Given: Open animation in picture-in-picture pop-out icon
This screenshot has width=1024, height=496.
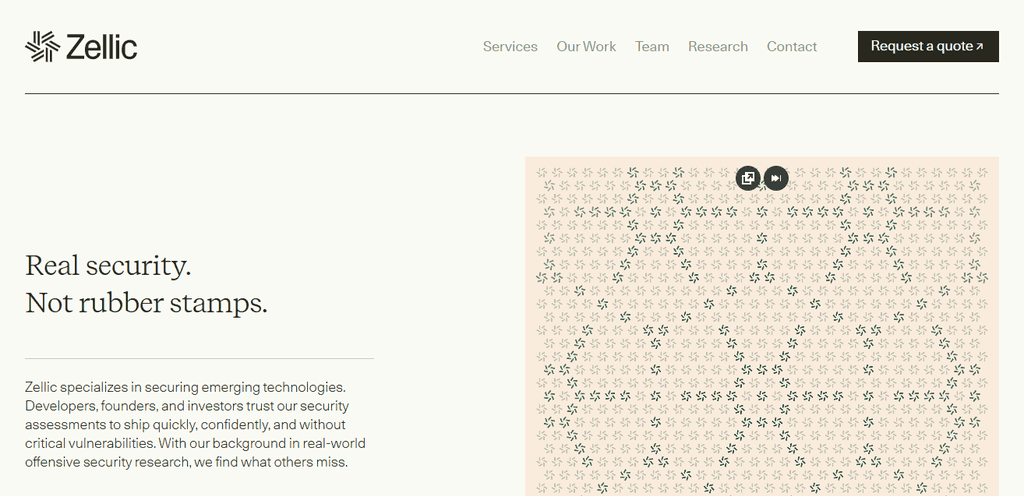Looking at the screenshot, I should tap(748, 178).
